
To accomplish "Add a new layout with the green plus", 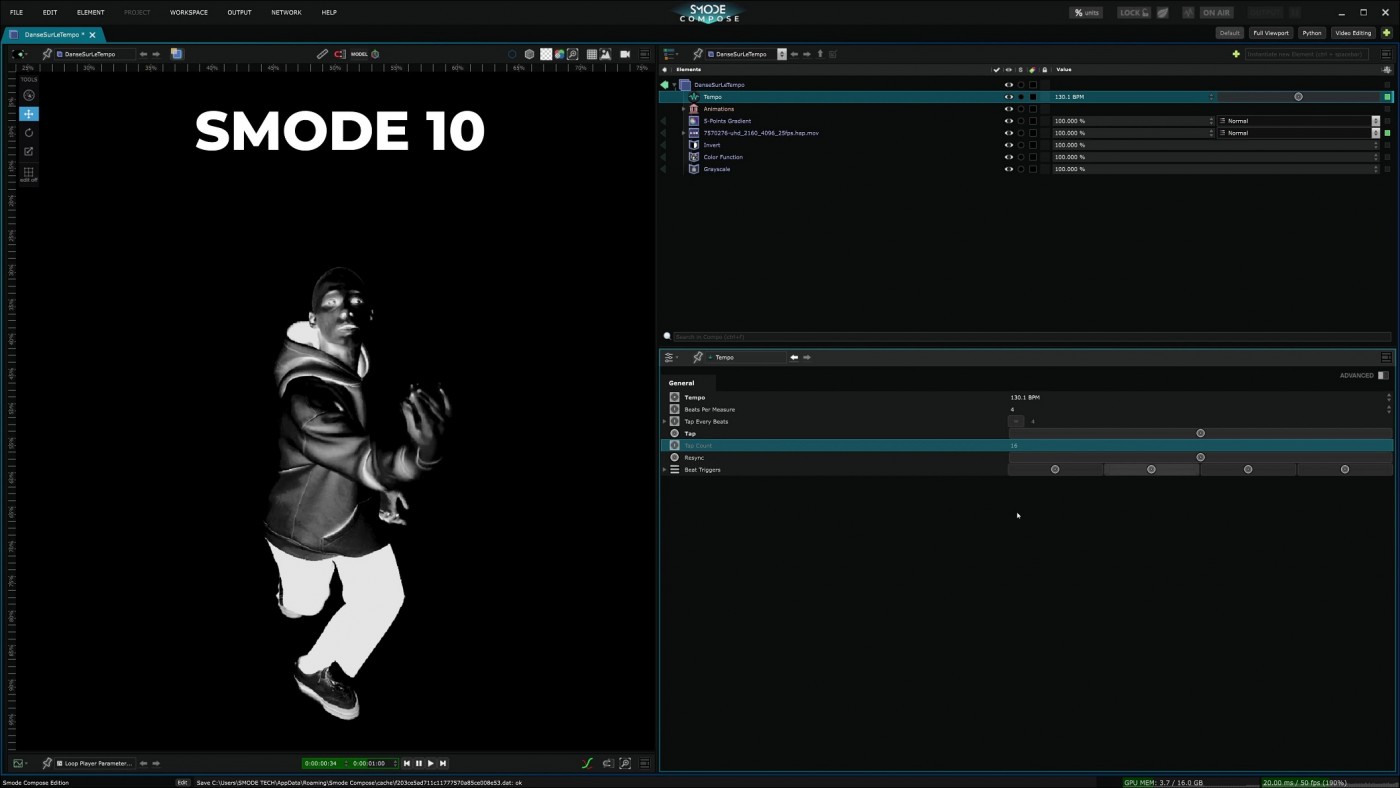I will (x=1387, y=33).
